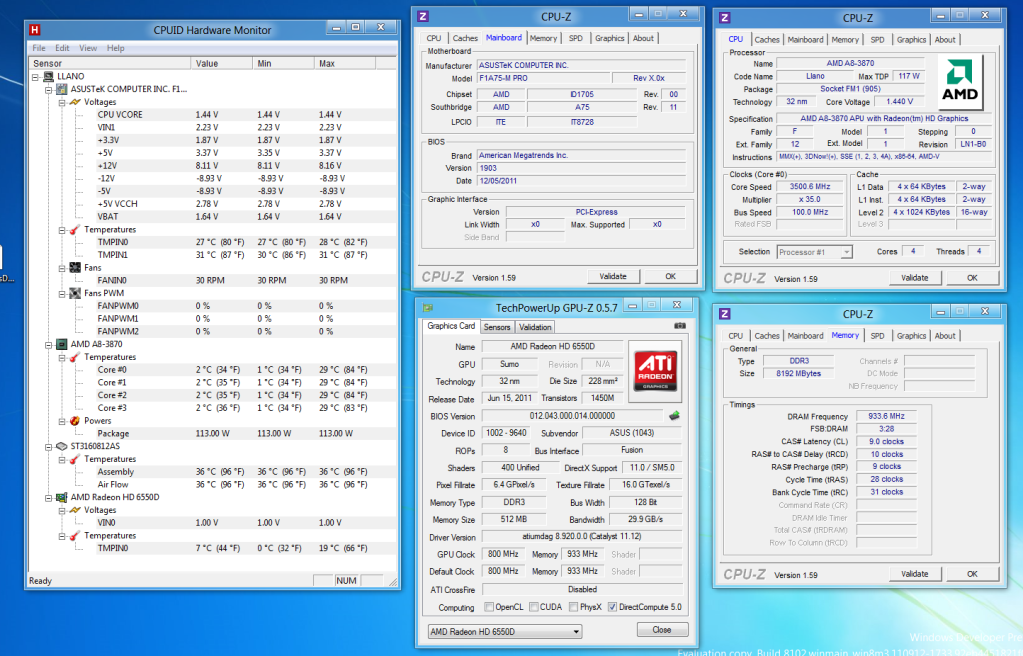Collapse the ASUSTeK COMPUTER INC. node

[x=48, y=89]
